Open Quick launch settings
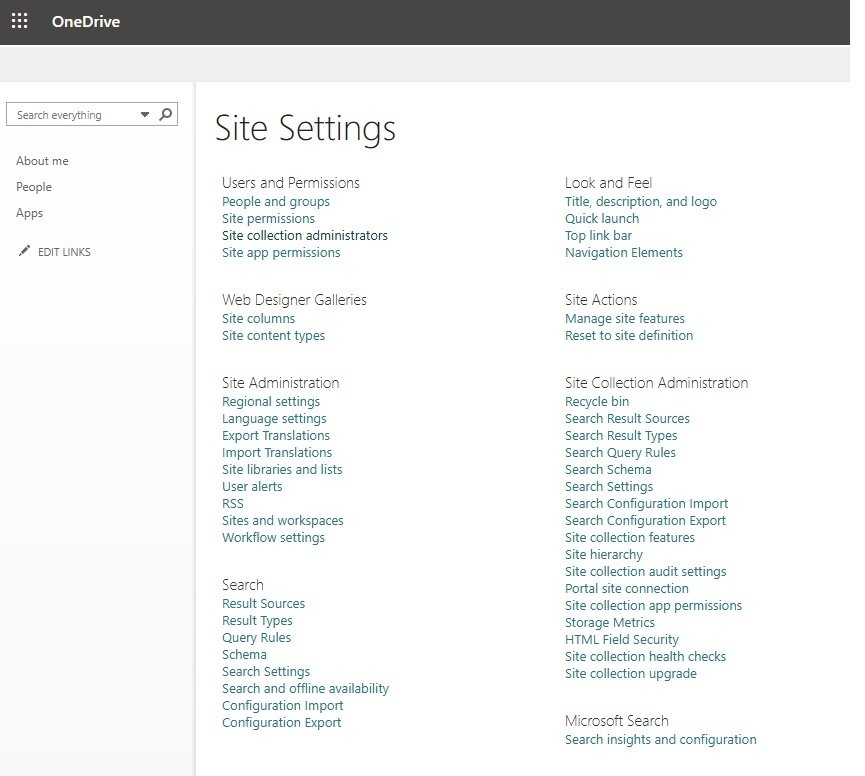The height and width of the screenshot is (776, 865). (602, 218)
